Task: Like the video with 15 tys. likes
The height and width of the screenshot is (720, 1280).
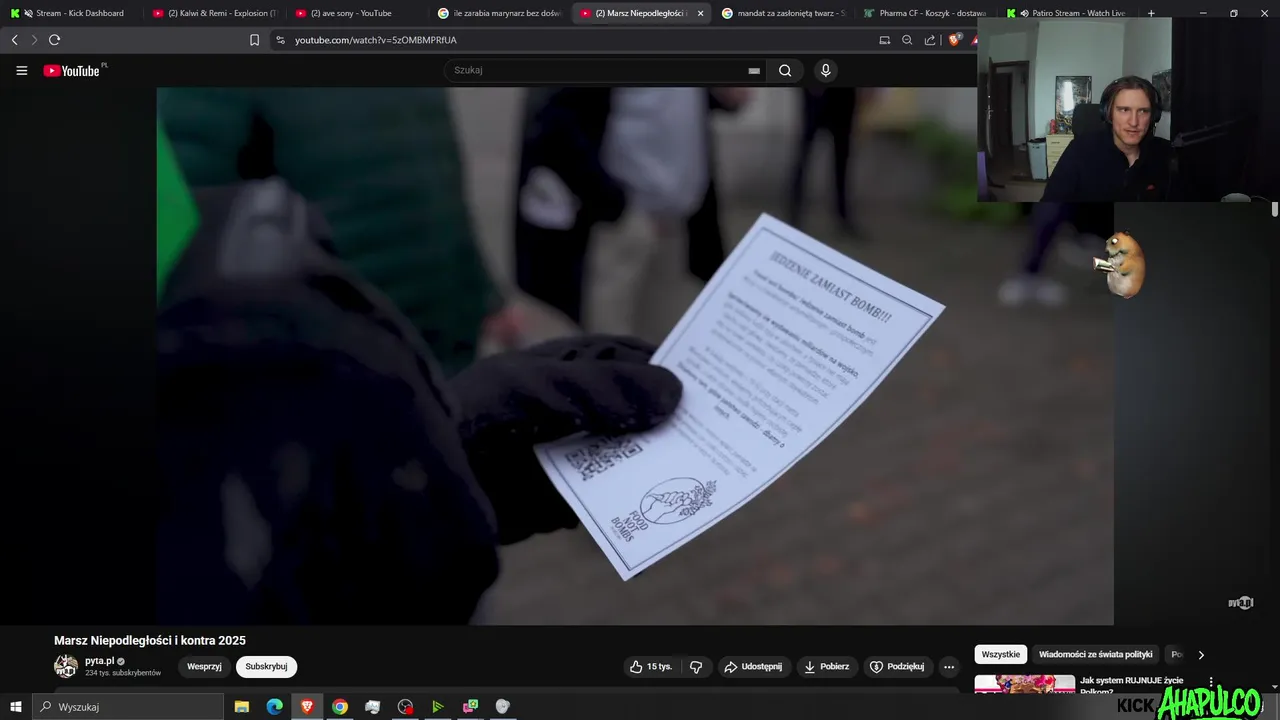Action: (651, 667)
